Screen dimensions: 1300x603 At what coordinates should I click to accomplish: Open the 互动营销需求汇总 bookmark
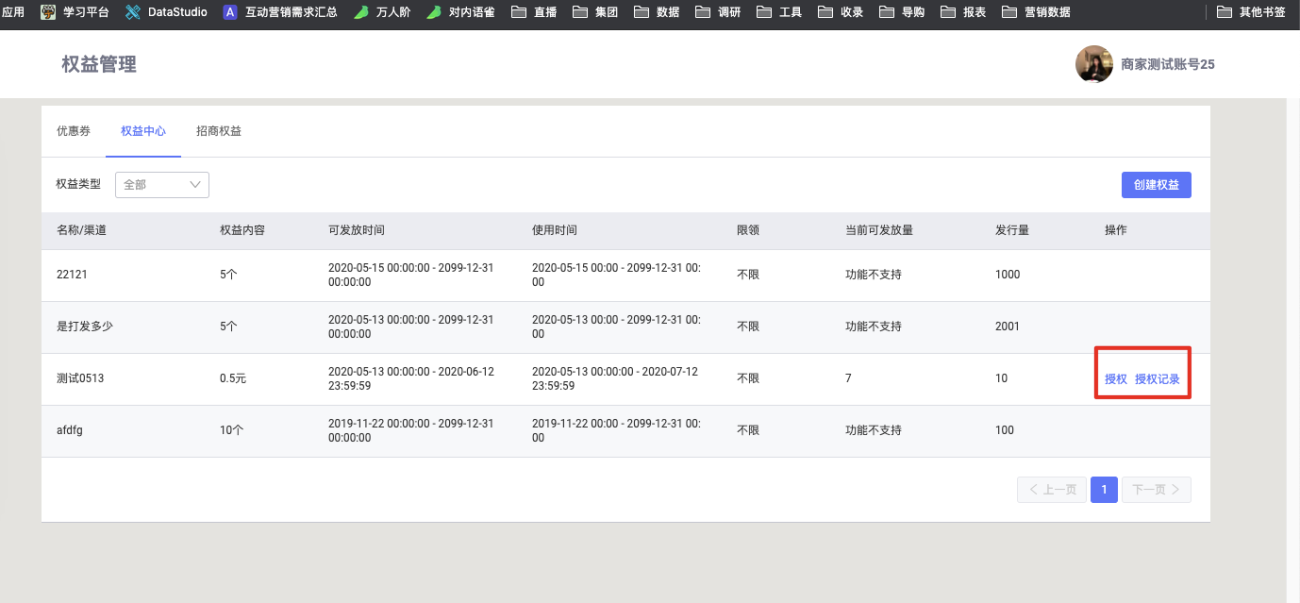(280, 12)
